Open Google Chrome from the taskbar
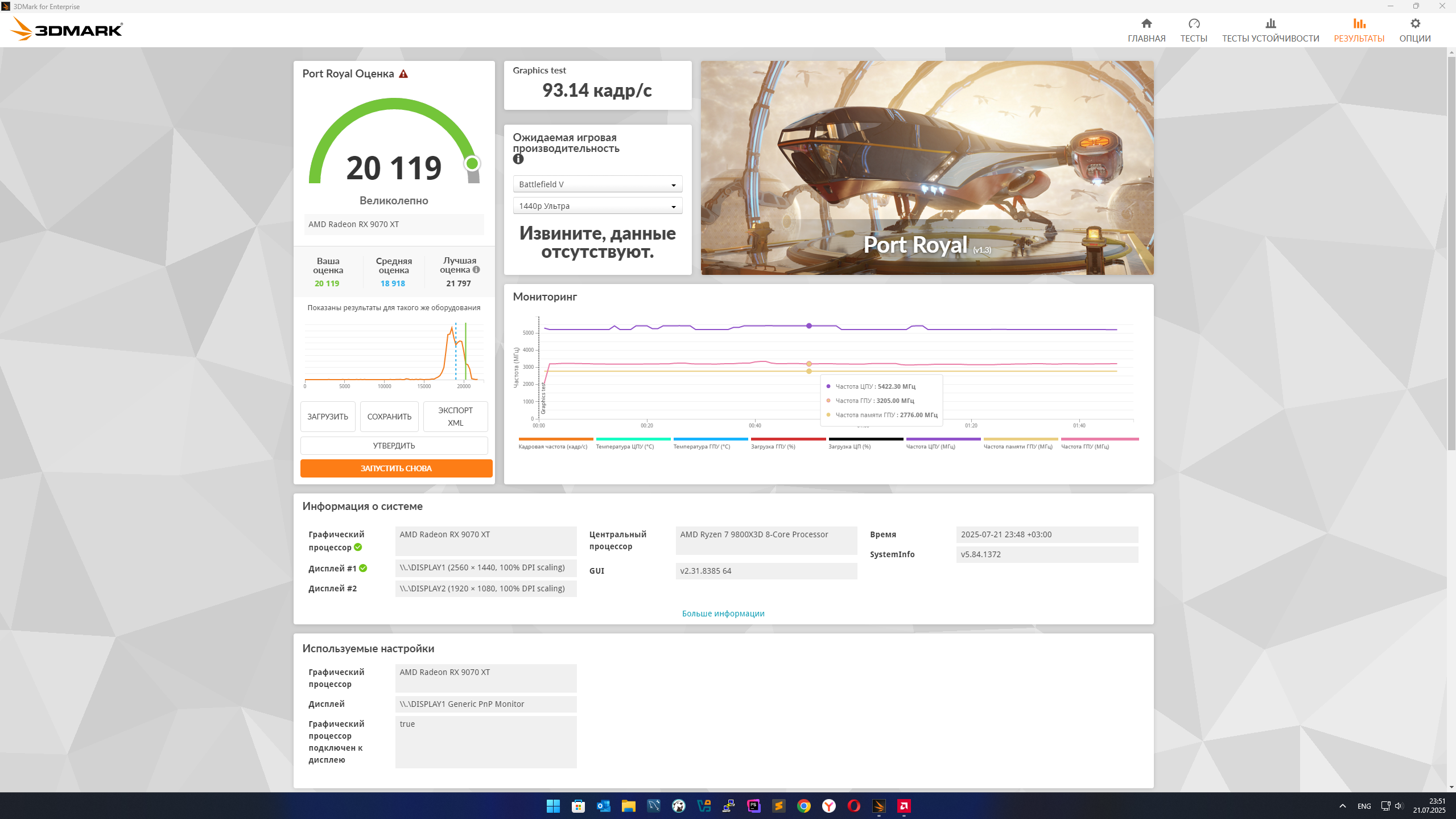Image resolution: width=1456 pixels, height=819 pixels. pyautogui.click(x=803, y=806)
